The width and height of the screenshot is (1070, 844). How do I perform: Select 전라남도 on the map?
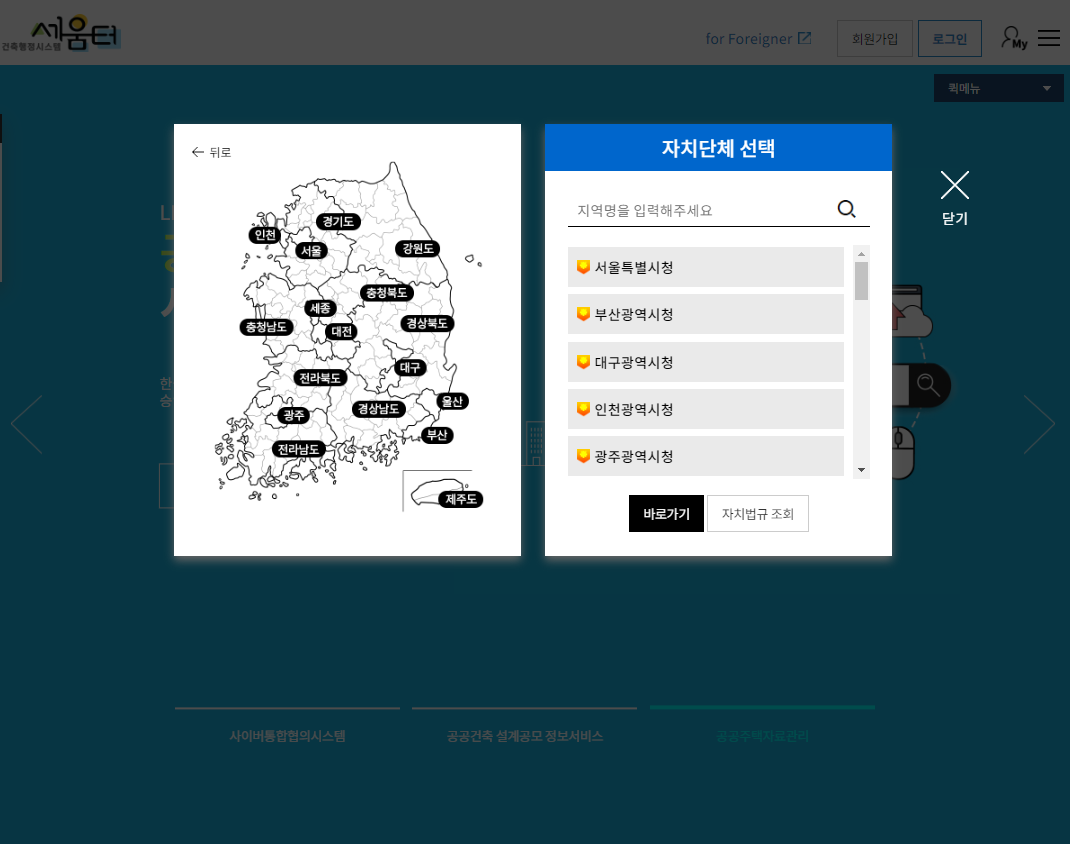298,449
